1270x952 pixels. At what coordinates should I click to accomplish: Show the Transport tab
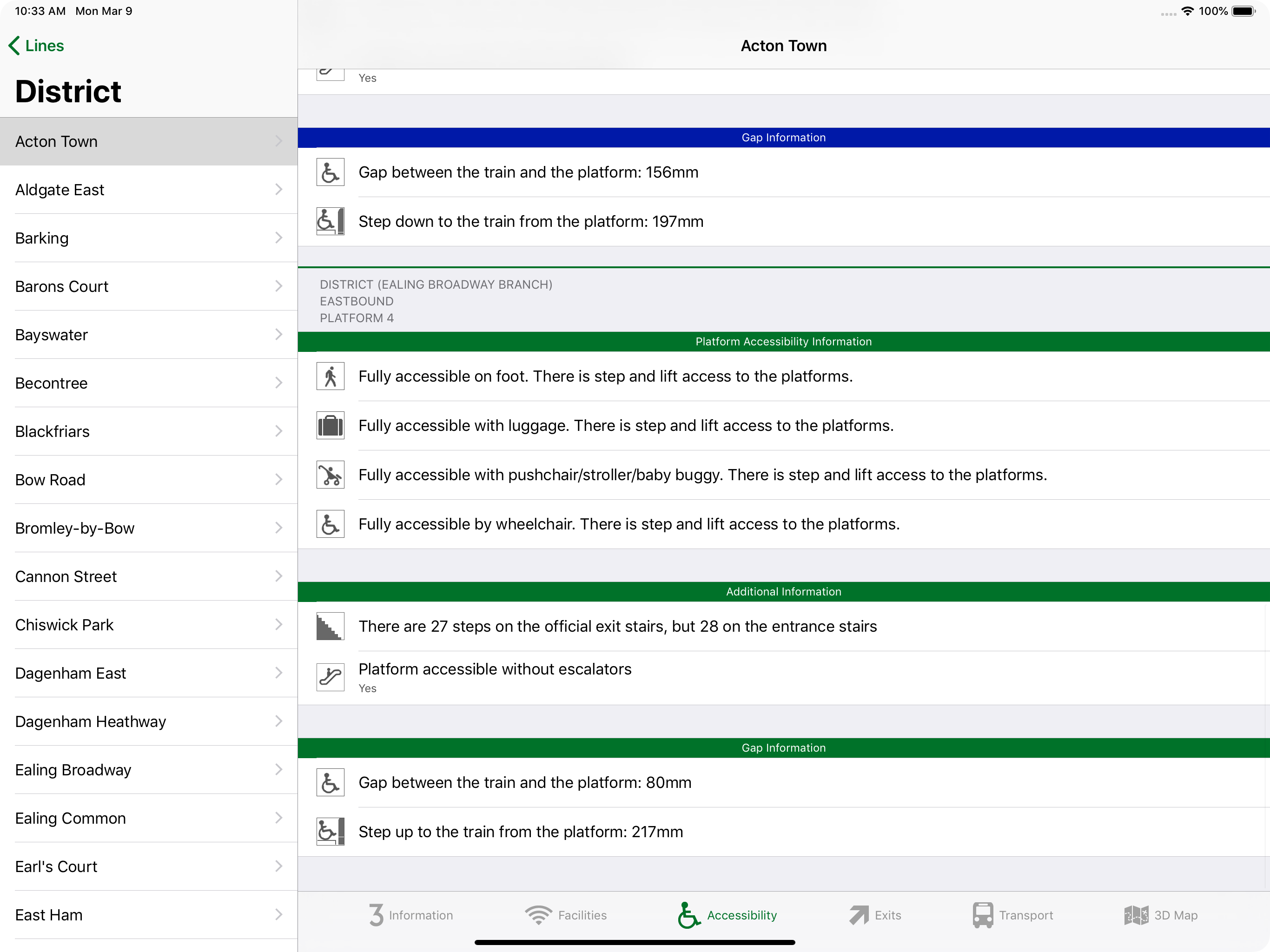pyautogui.click(x=1013, y=915)
